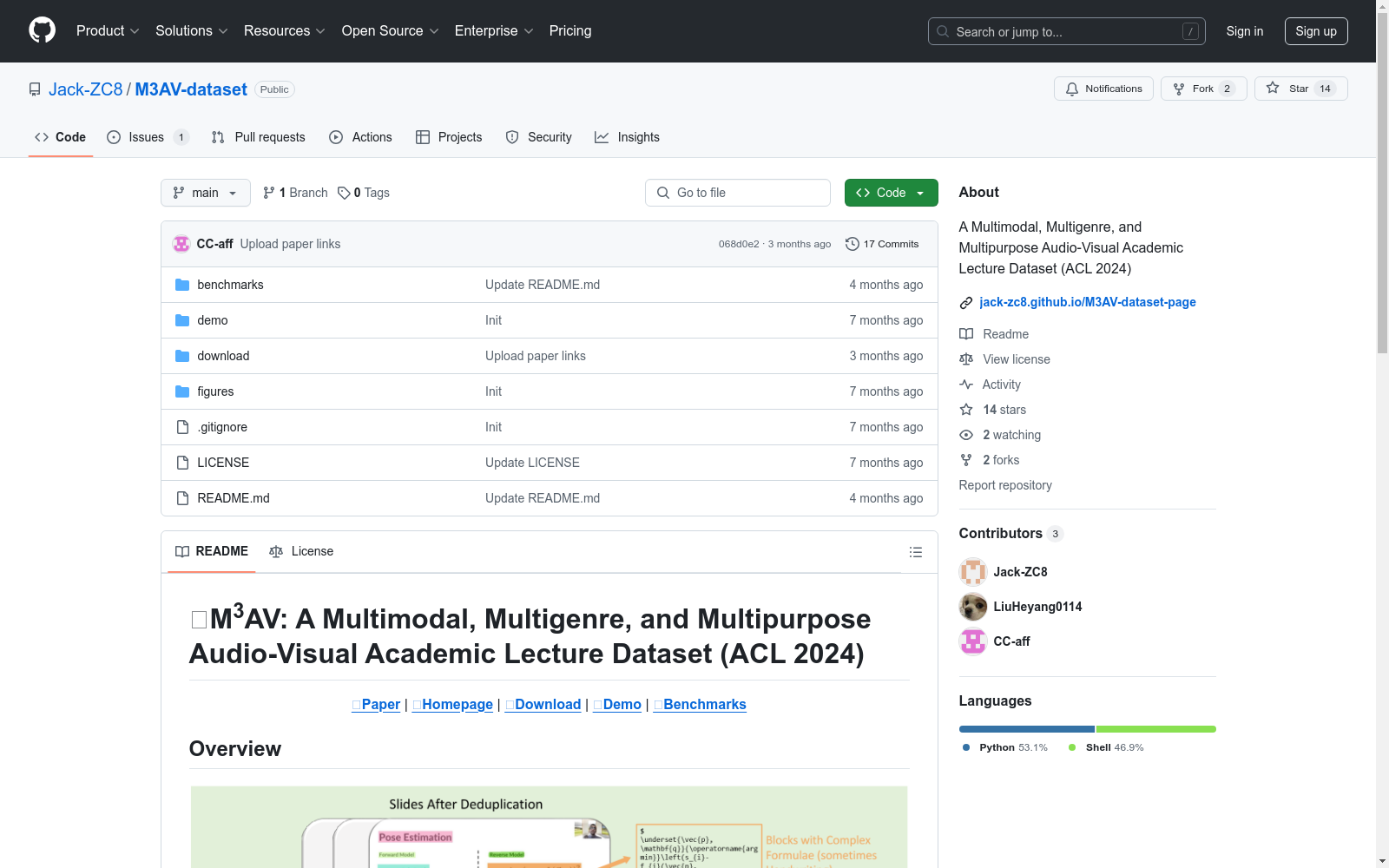The height and width of the screenshot is (868, 1389).
Task: Select the License tab beside README
Action: pyautogui.click(x=301, y=551)
